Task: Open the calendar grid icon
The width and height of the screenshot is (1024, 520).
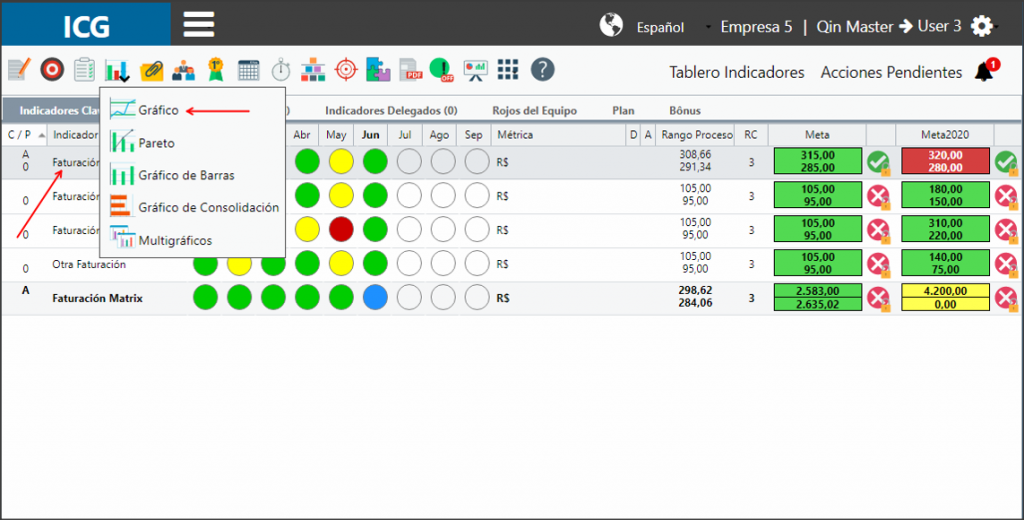Action: (248, 70)
